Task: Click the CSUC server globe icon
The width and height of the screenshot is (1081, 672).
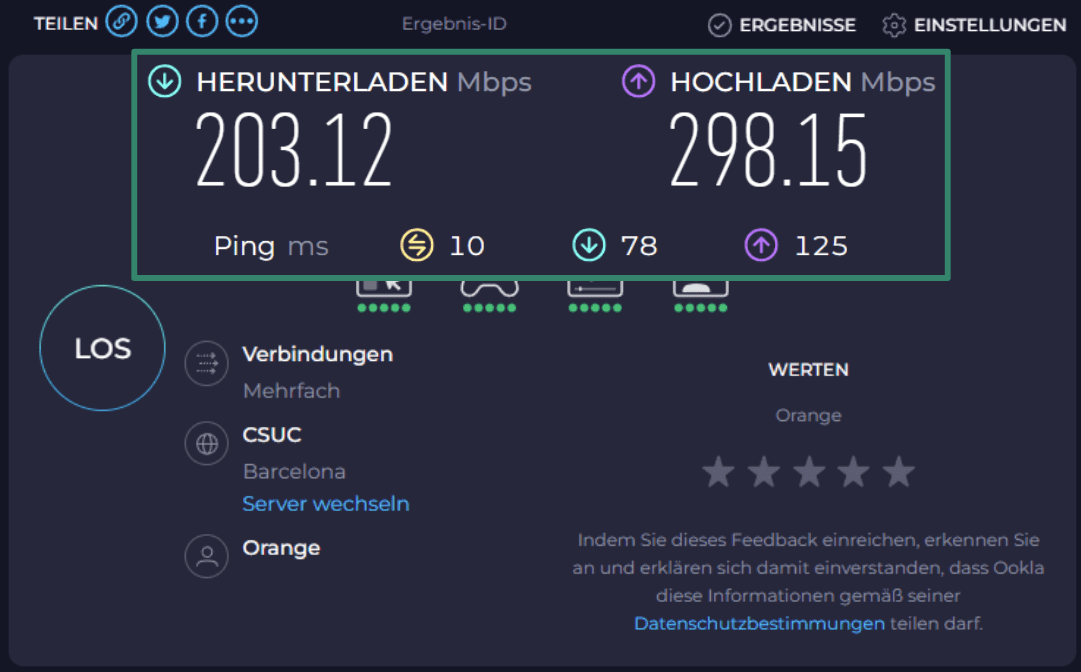Action: [206, 443]
